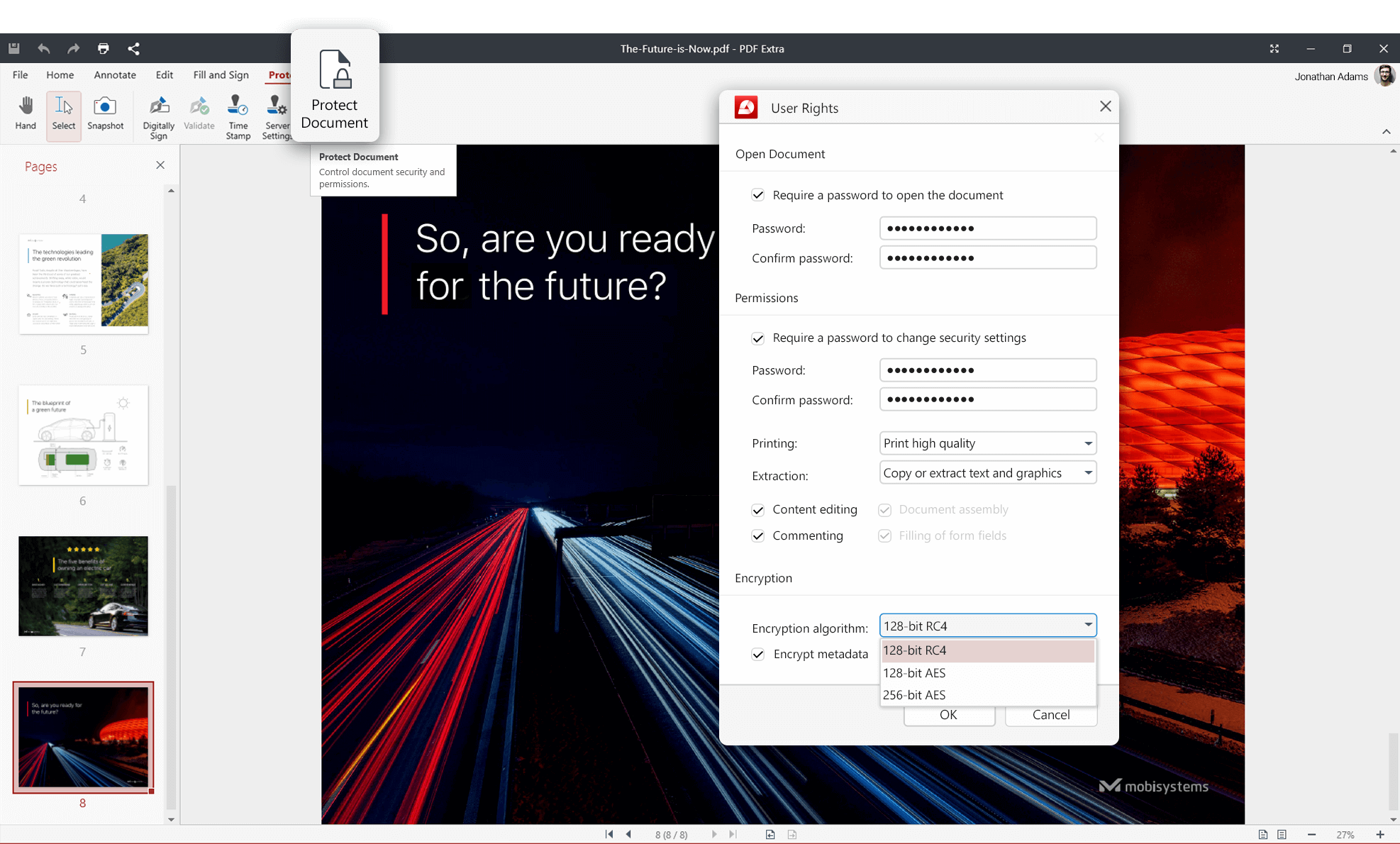Choose 128-bit AES encryption
The width and height of the screenshot is (1400, 844).
988,673
